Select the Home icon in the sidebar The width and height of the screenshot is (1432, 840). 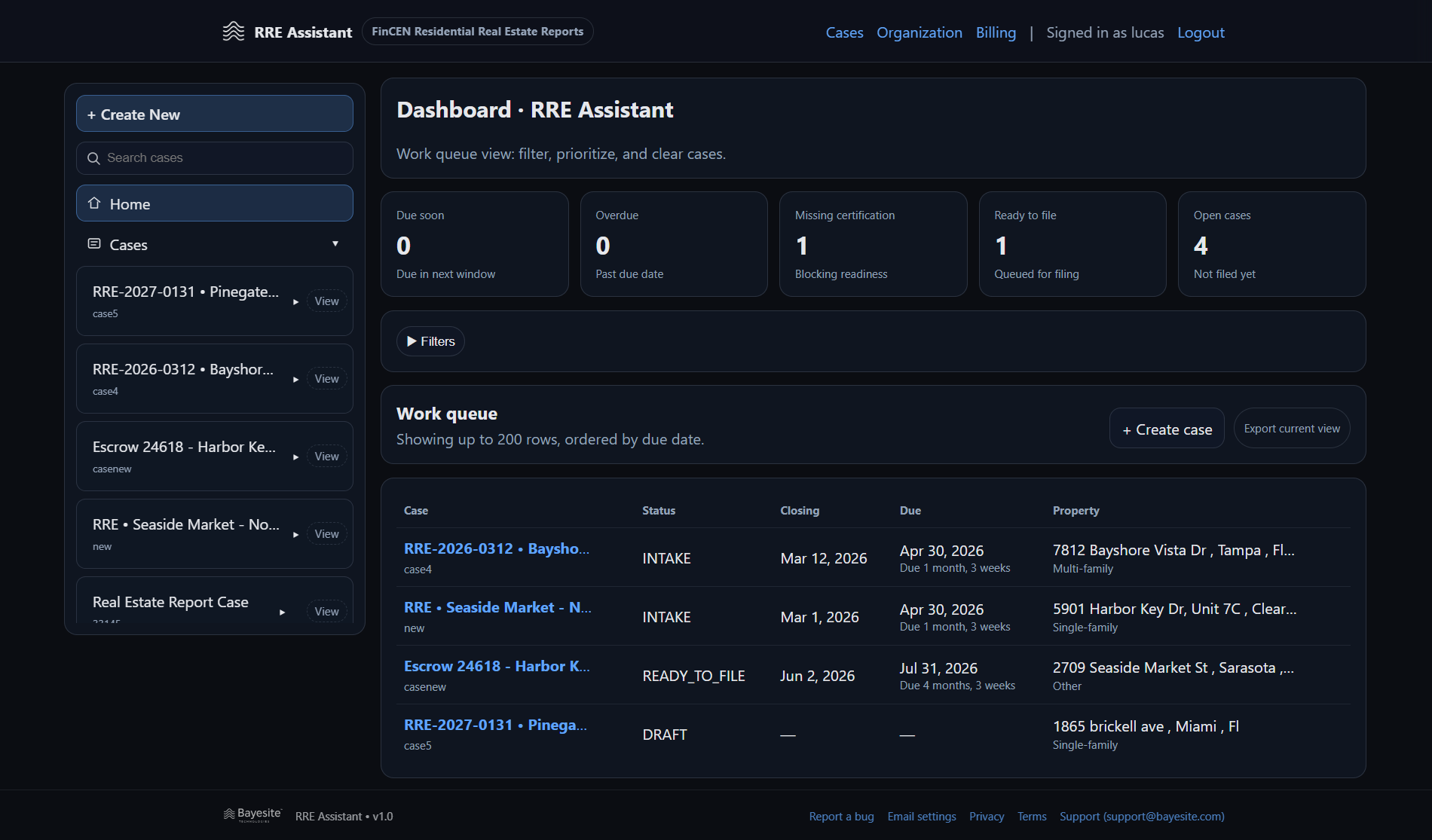[95, 203]
